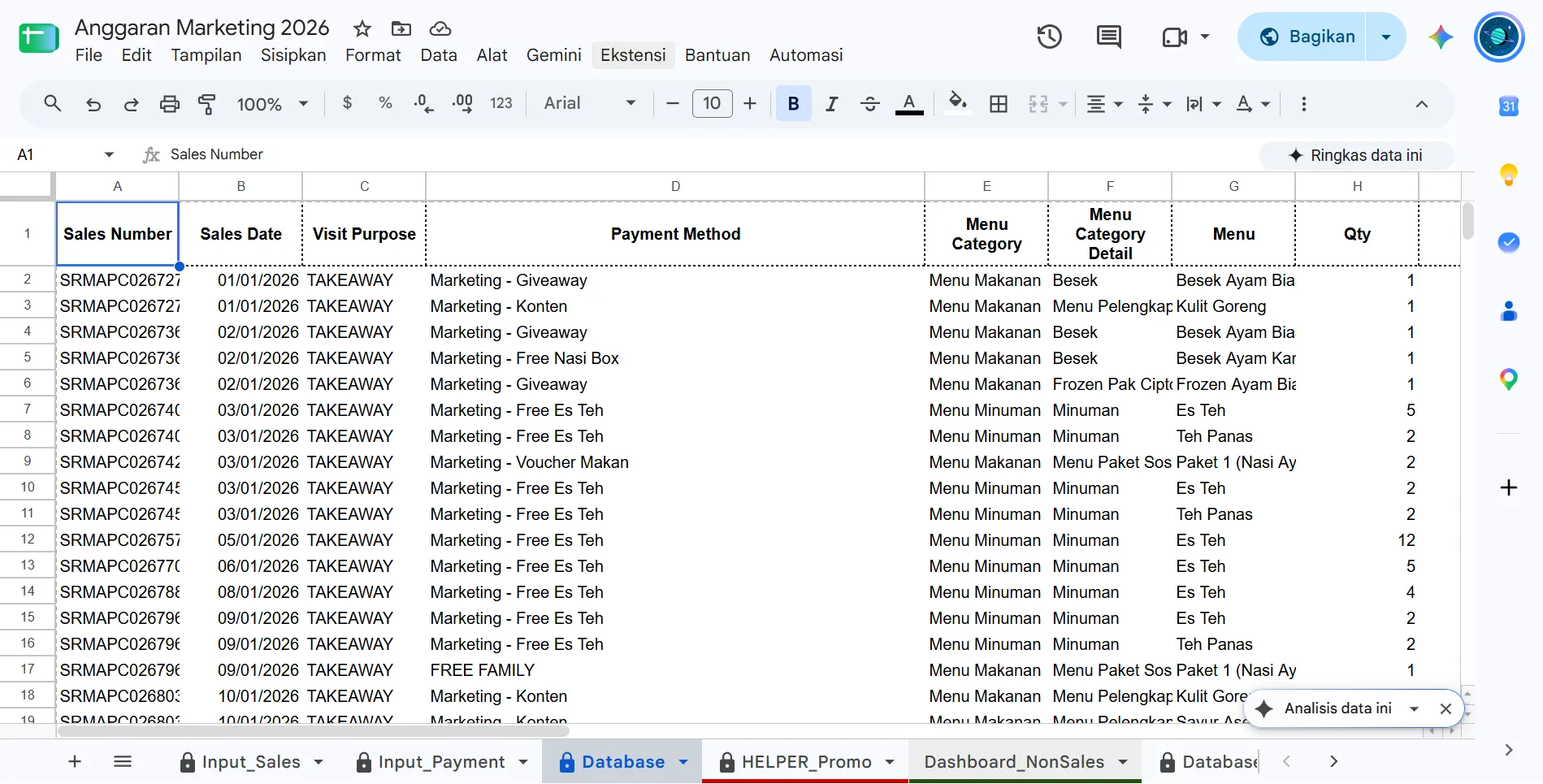Open Google Keep in the side panel
The height and width of the screenshot is (784, 1543).
[x=1509, y=175]
